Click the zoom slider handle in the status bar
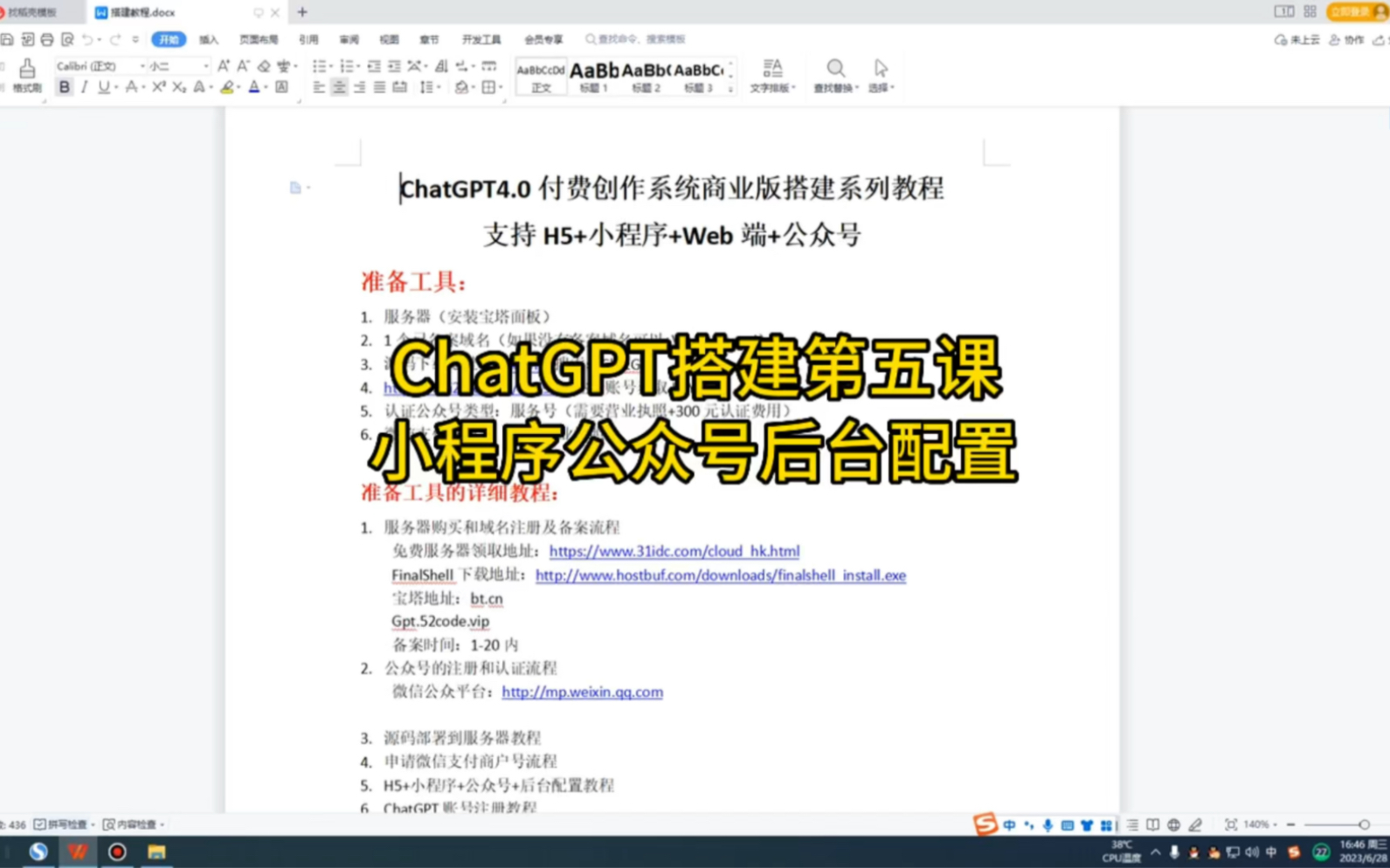 [x=1364, y=824]
